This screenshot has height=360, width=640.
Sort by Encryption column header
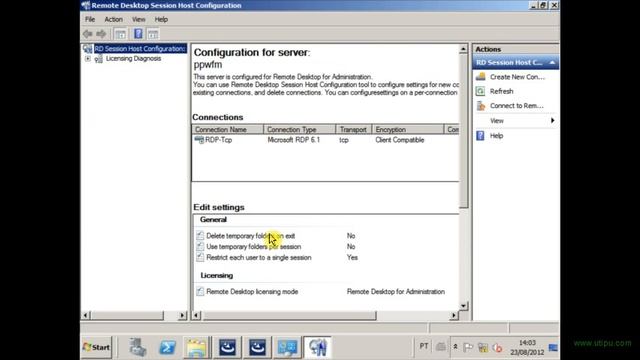[407, 129]
